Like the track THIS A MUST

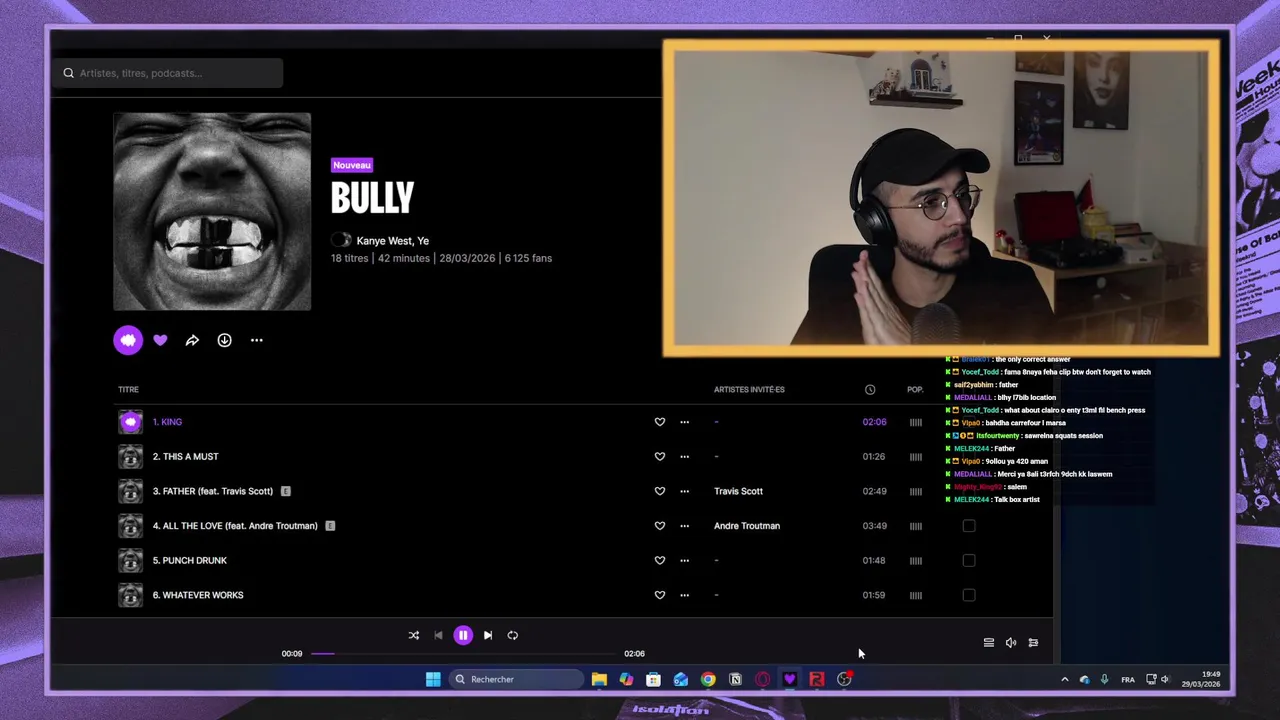660,456
